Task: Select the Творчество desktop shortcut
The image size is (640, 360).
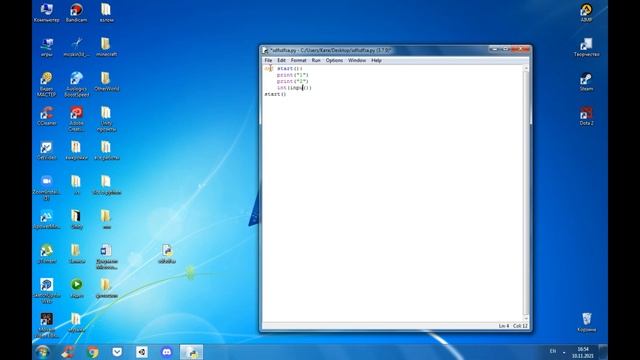Action: [x=586, y=47]
